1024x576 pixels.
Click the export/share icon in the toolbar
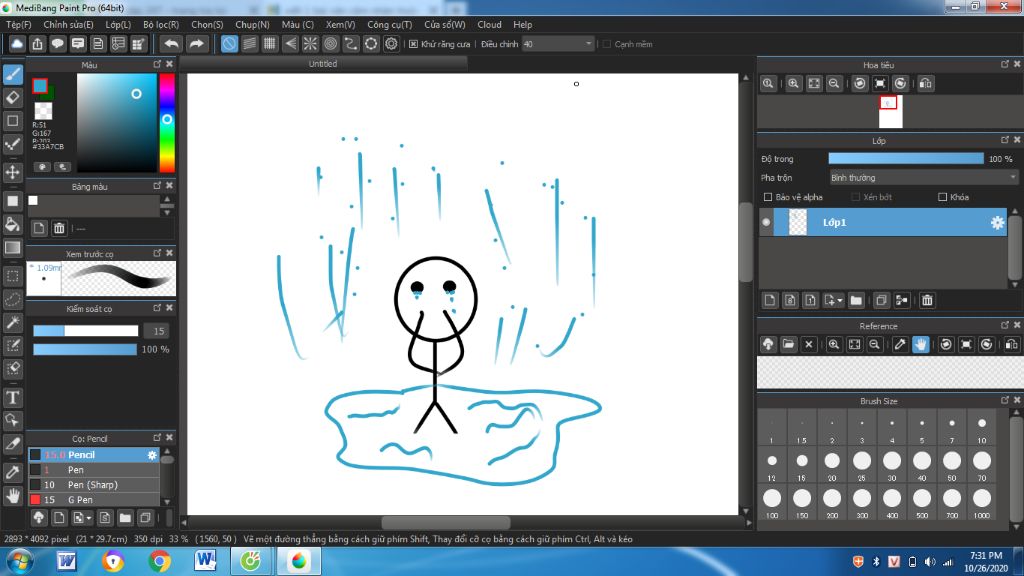[37, 44]
